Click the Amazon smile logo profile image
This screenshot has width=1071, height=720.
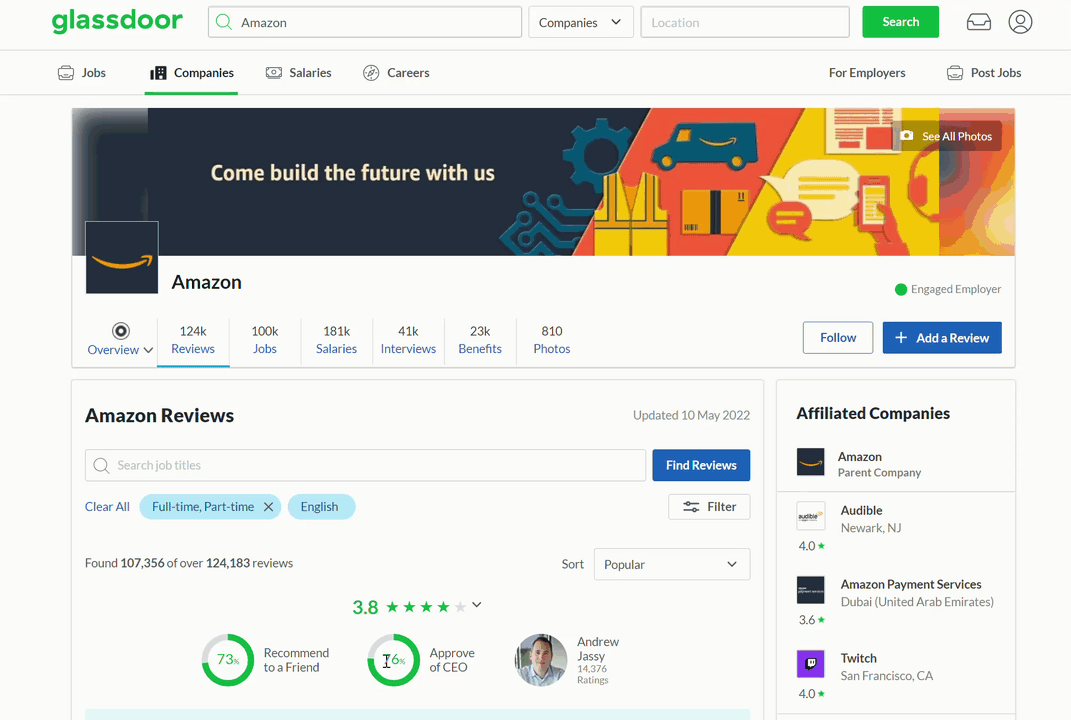(121, 257)
